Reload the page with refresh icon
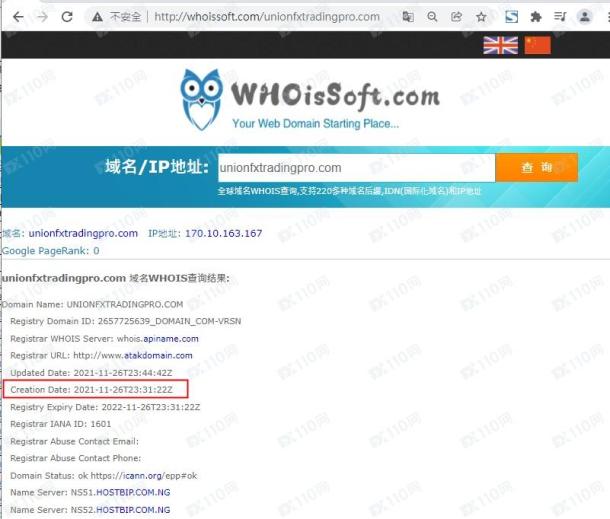 [67, 17]
